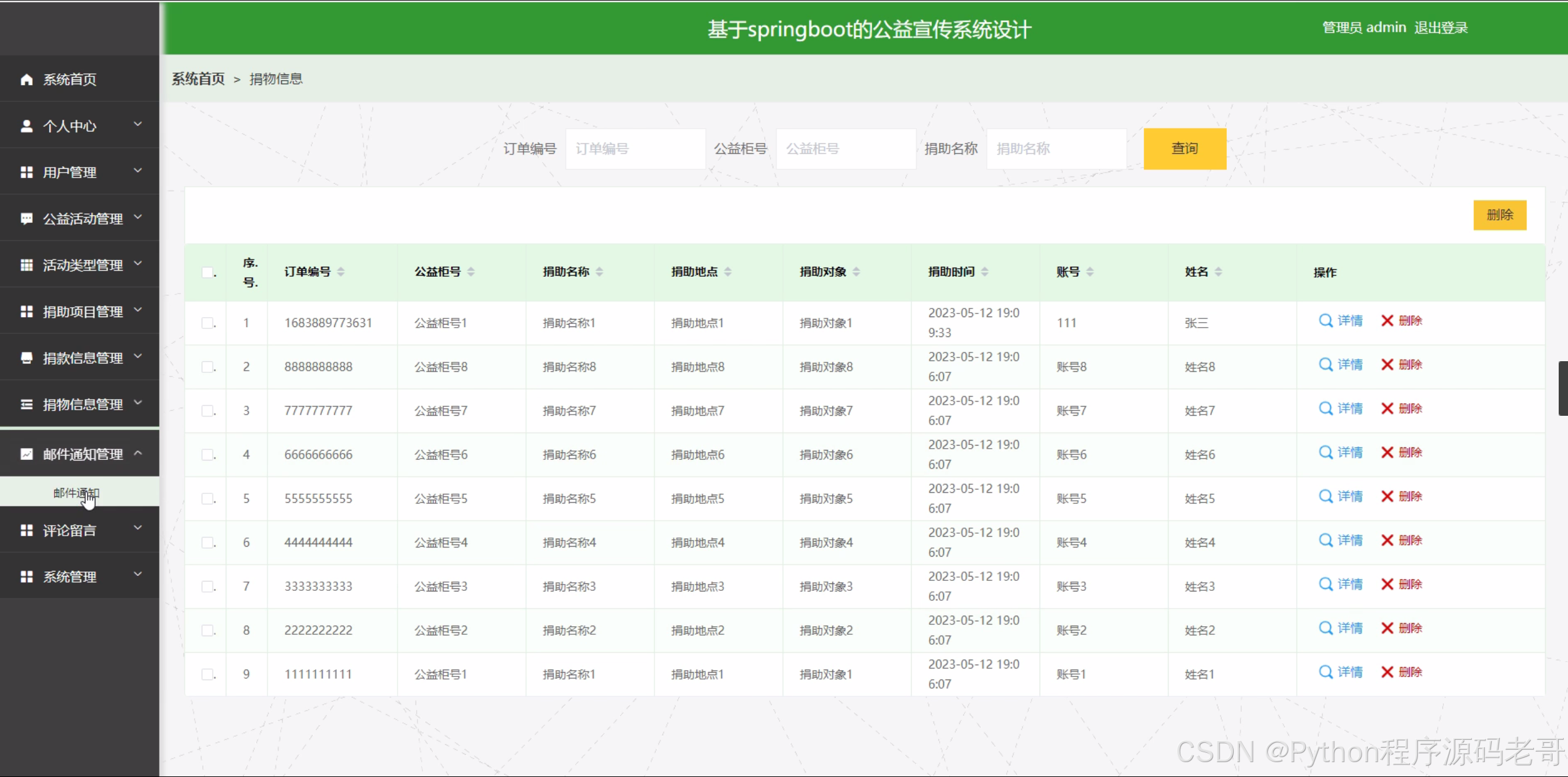This screenshot has width=1568, height=777.
Task: Expand the 用户管理 menu chevron
Action: (x=138, y=171)
